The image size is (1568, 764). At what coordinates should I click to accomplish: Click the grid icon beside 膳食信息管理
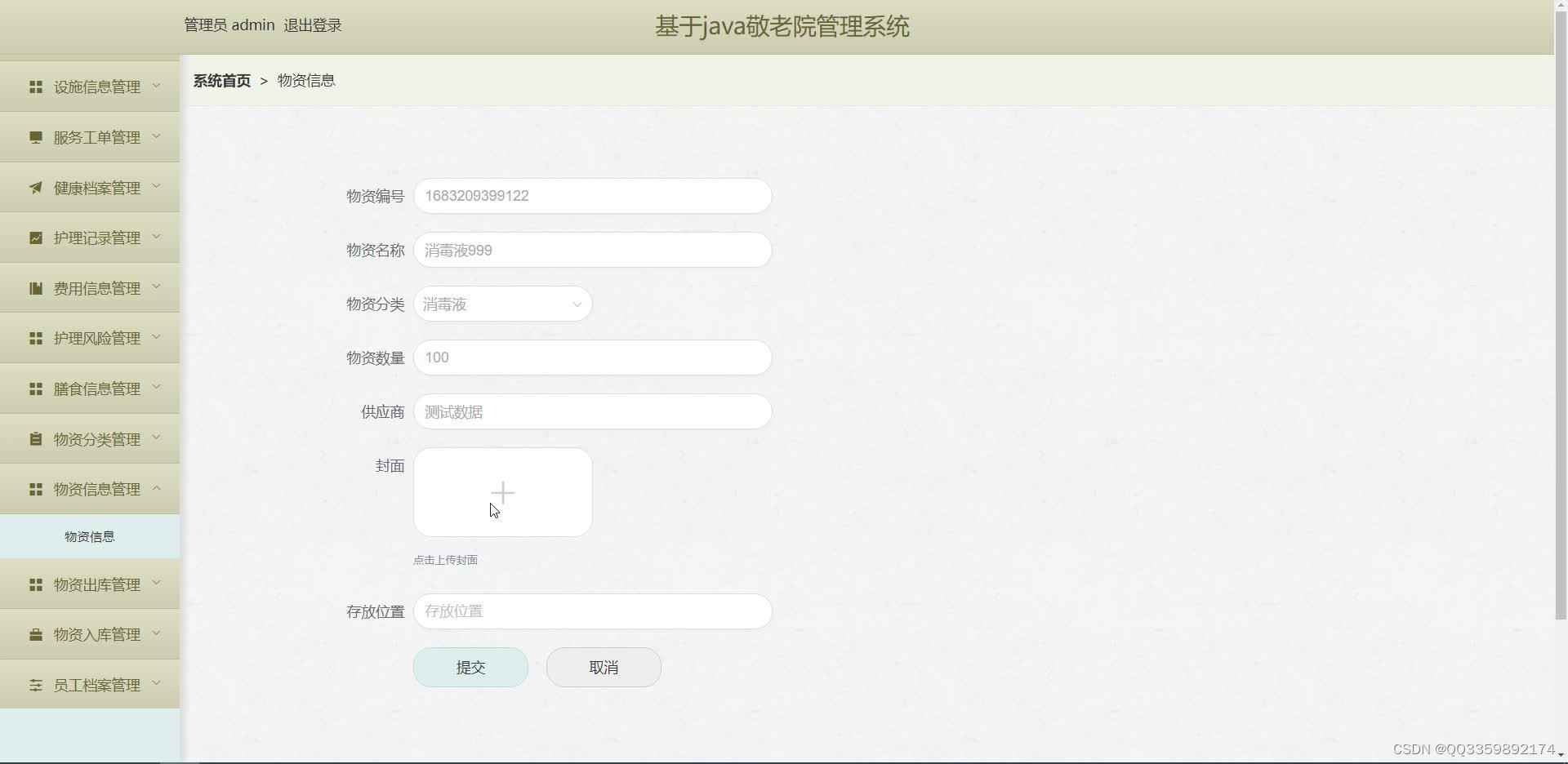(x=36, y=389)
